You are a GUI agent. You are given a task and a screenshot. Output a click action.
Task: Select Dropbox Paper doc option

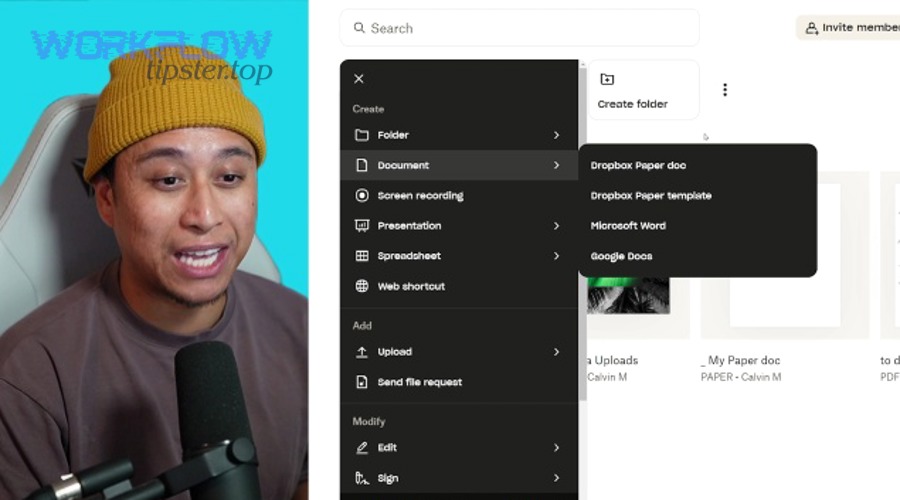[x=638, y=166]
